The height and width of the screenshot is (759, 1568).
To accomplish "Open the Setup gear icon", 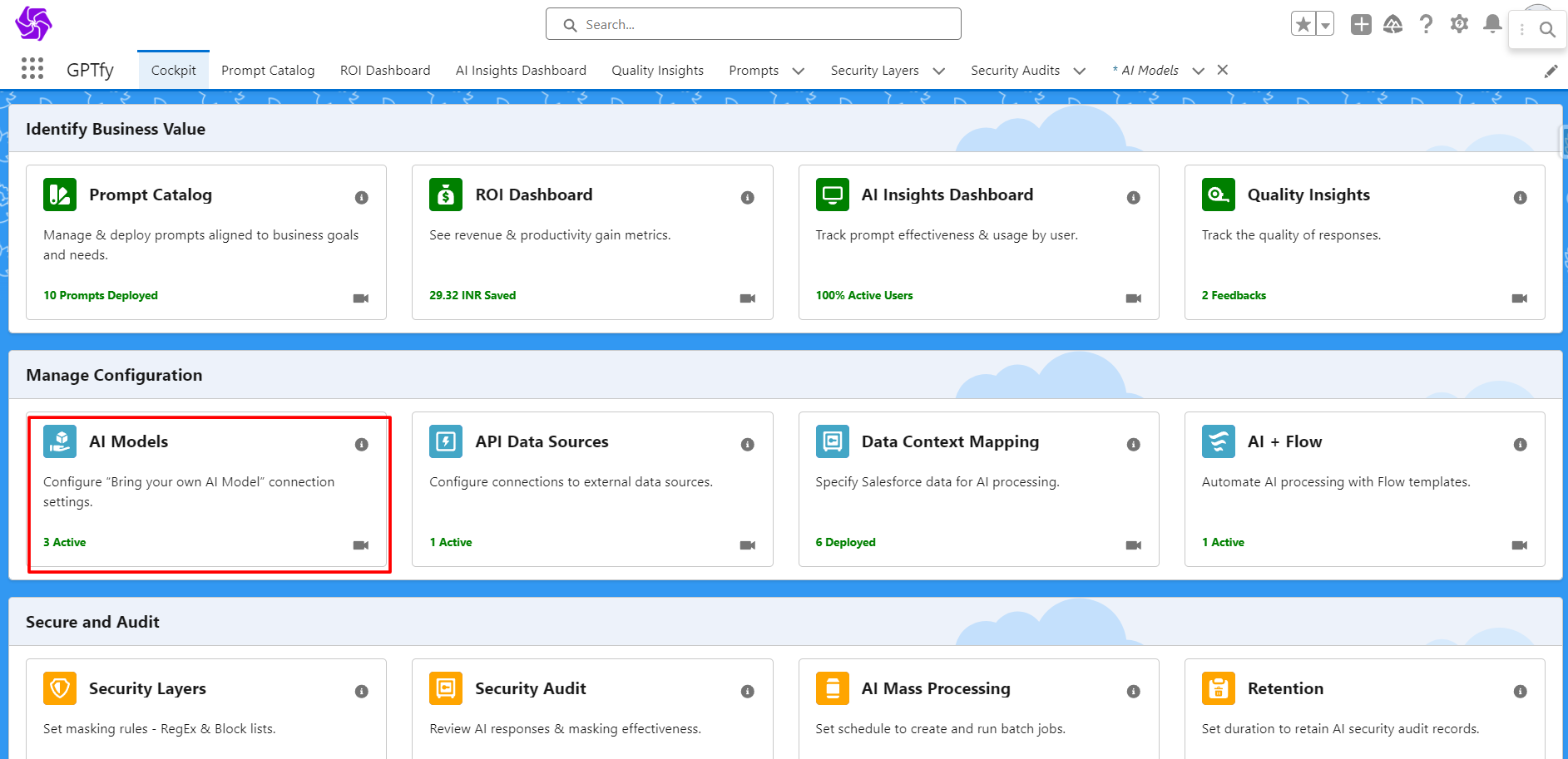I will pos(1459,24).
